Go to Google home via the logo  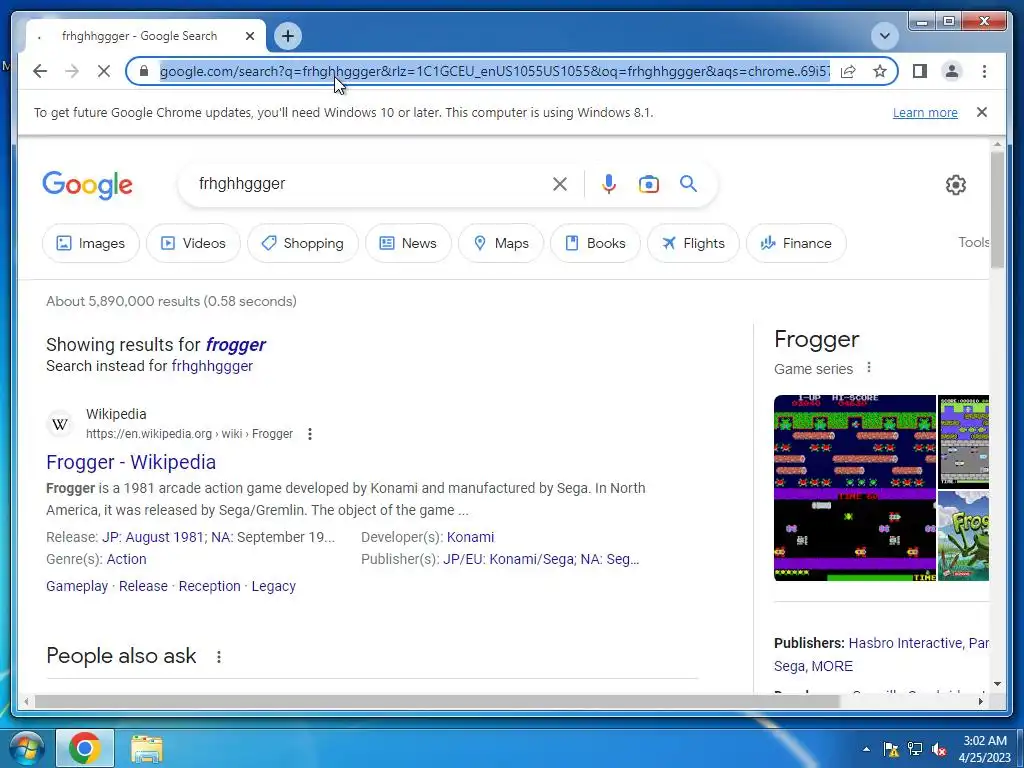coord(88,185)
